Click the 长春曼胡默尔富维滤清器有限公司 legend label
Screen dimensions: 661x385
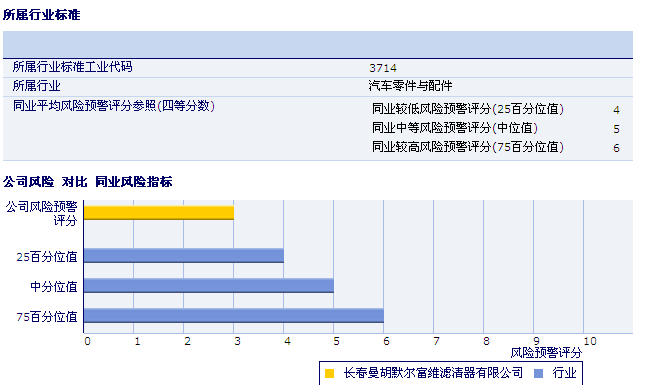click(433, 373)
